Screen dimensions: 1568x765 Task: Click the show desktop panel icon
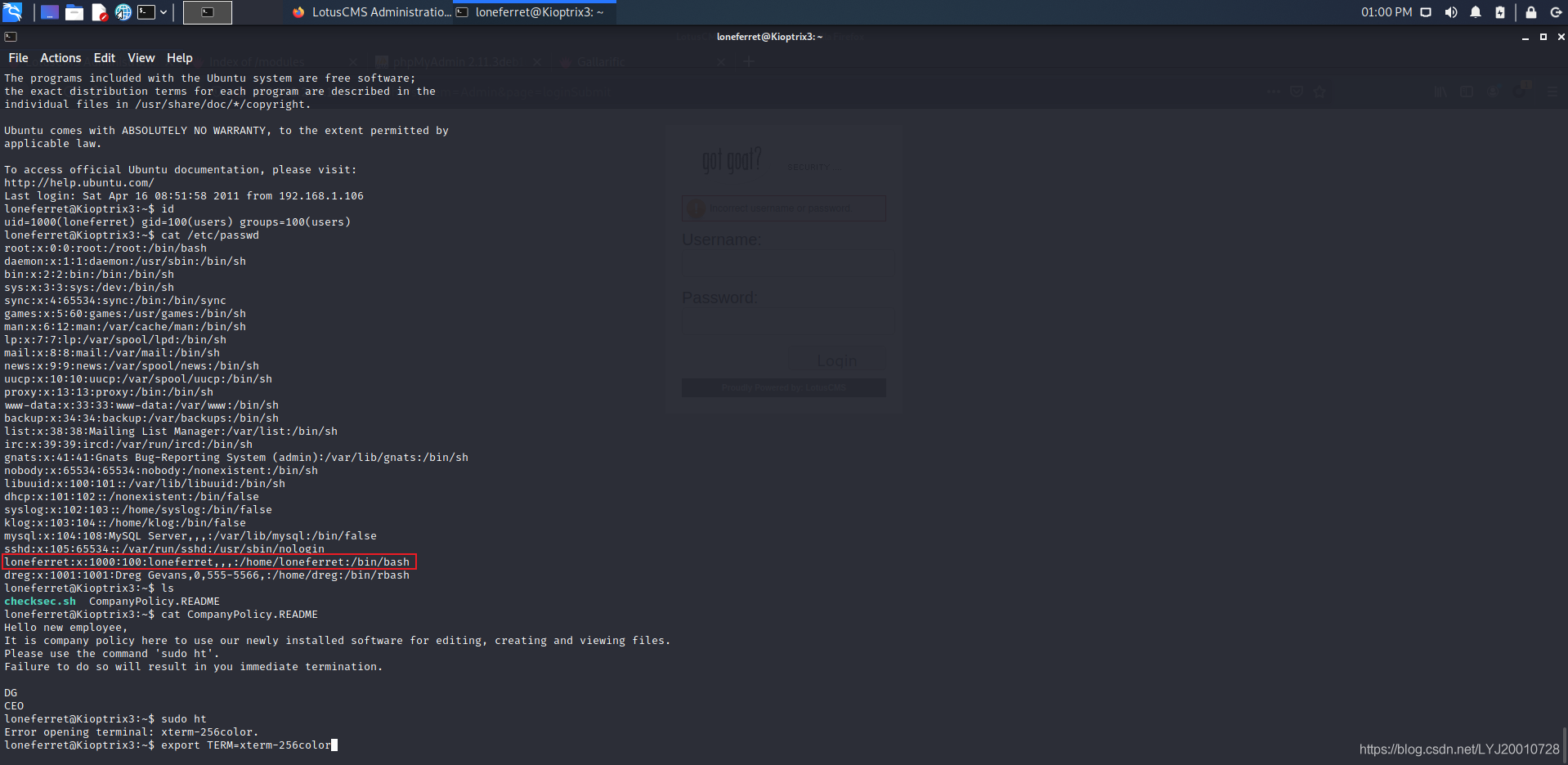[x=50, y=12]
